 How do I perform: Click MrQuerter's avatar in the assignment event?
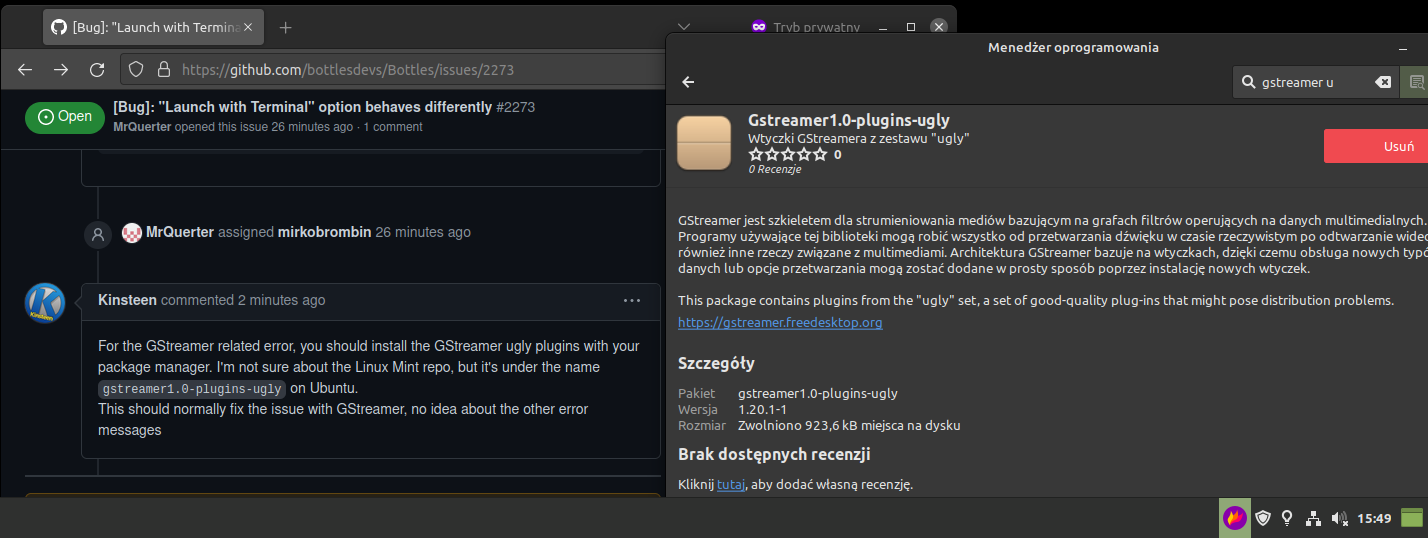point(132,232)
